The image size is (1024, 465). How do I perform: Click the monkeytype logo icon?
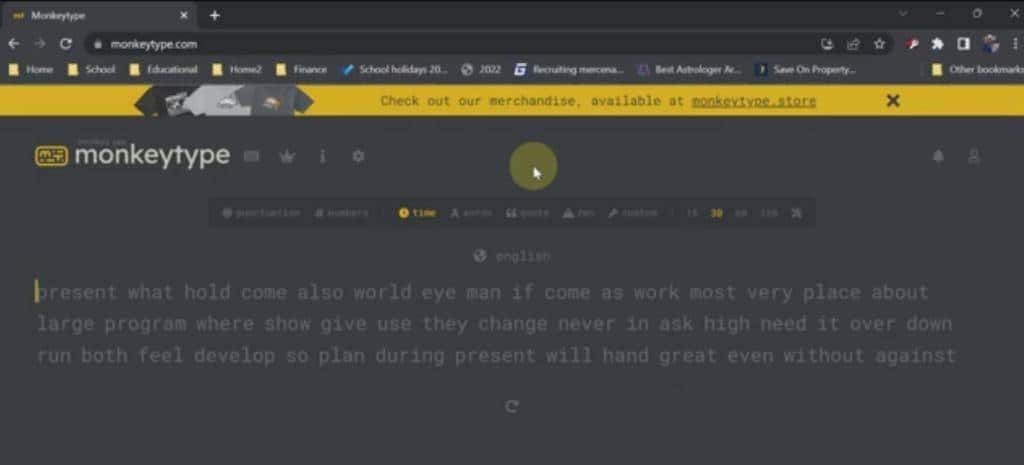click(51, 156)
